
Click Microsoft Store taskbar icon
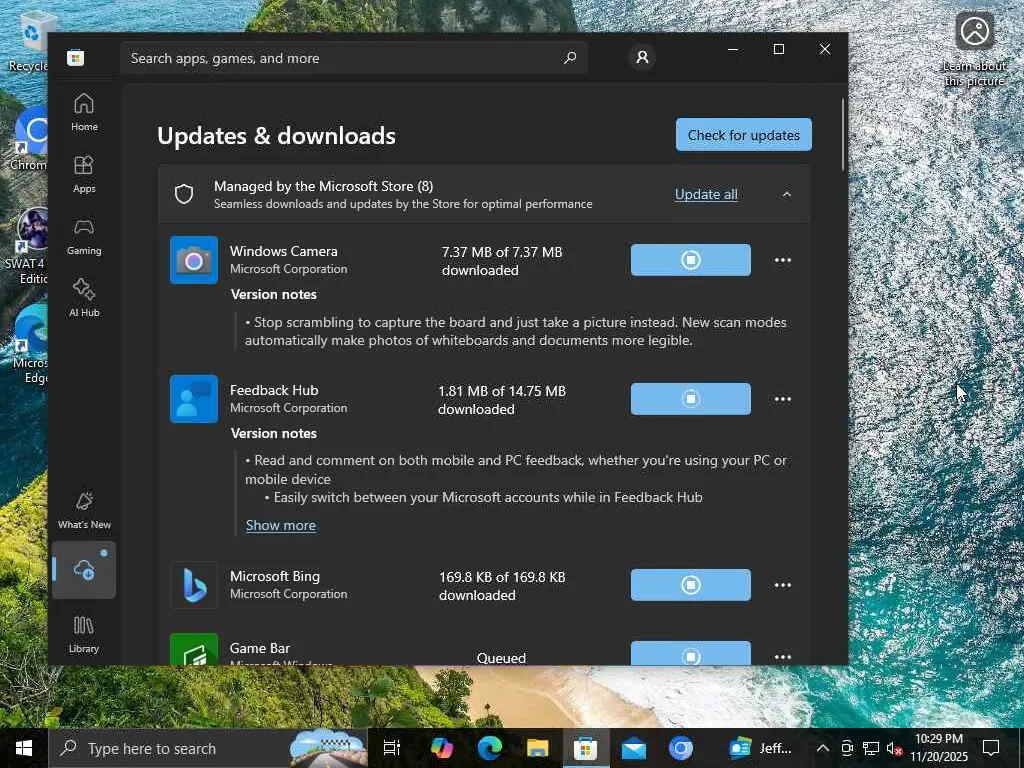click(x=585, y=748)
